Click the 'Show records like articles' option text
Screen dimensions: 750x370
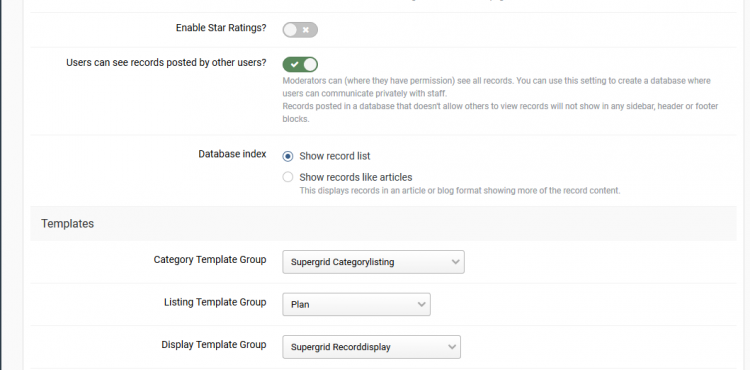356,177
